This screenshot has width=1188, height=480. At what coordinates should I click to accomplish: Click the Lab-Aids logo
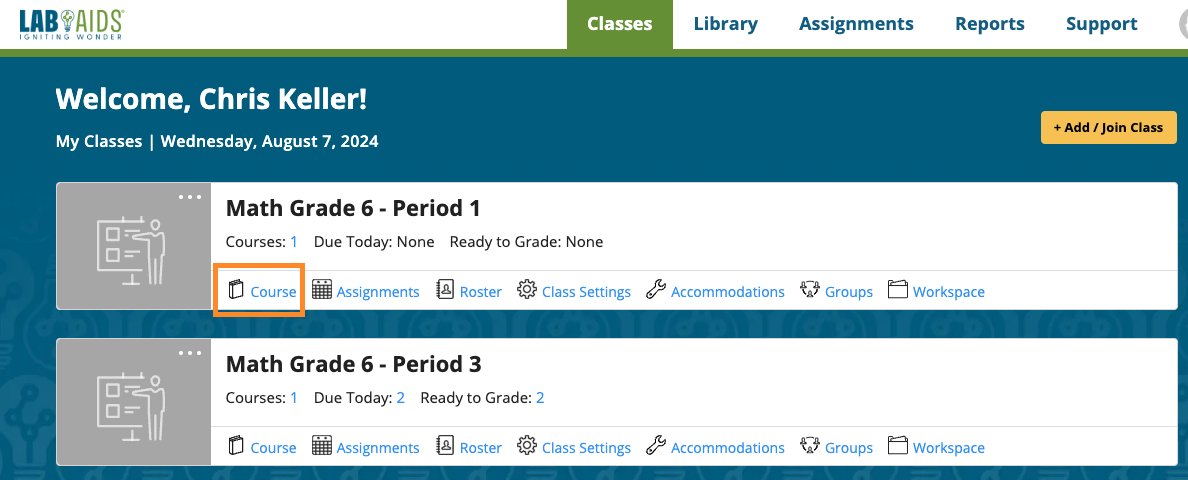71,24
